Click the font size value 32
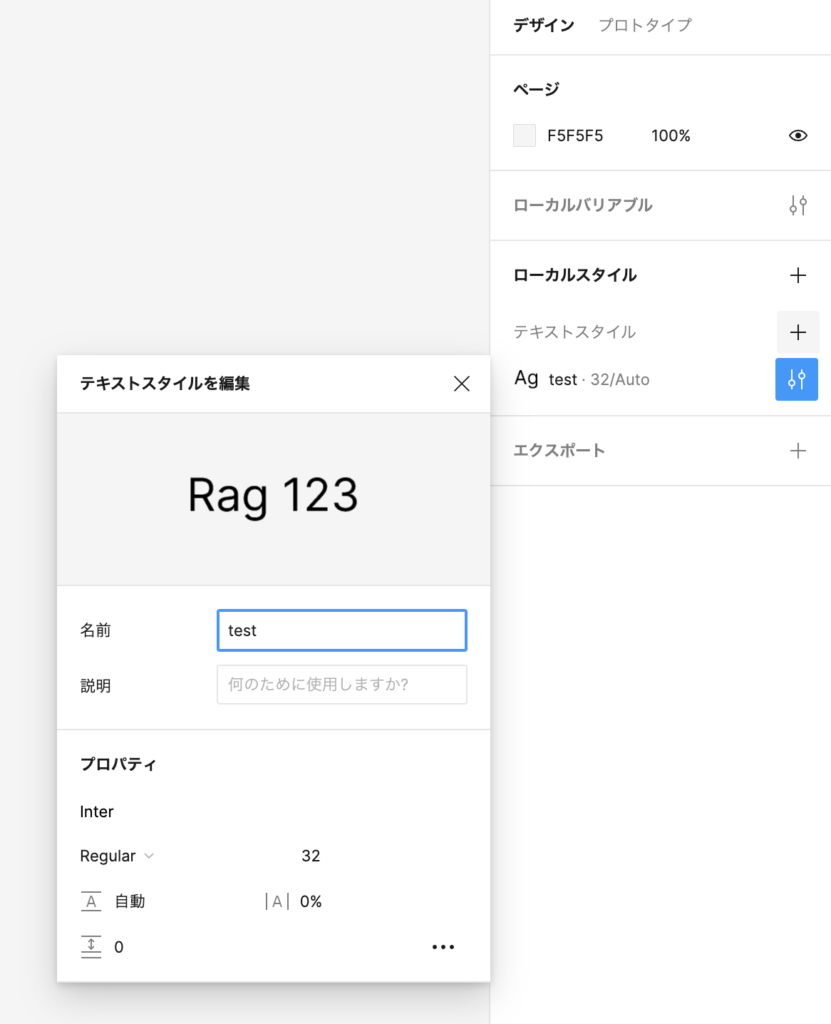This screenshot has width=831, height=1024. tap(310, 856)
